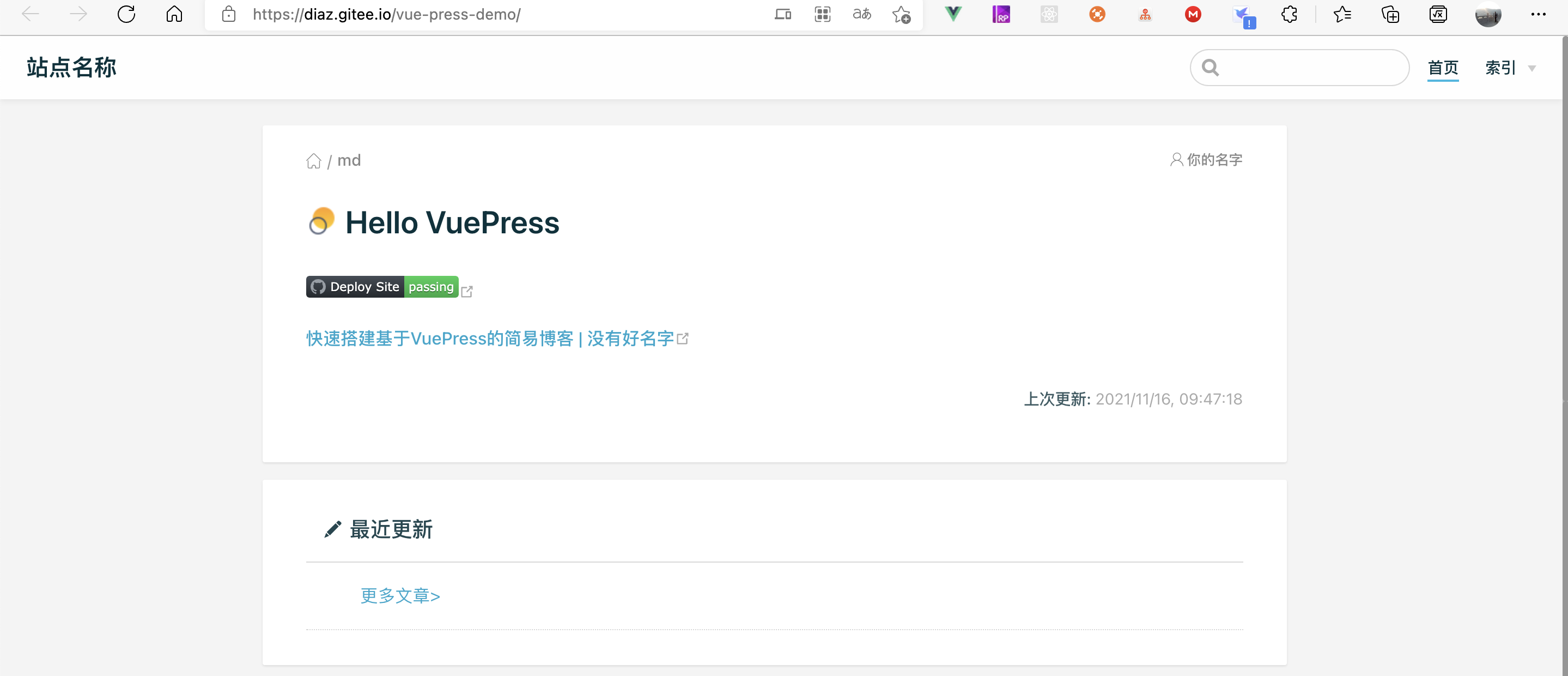Open the browser settings ellipsis menu

point(1539,14)
